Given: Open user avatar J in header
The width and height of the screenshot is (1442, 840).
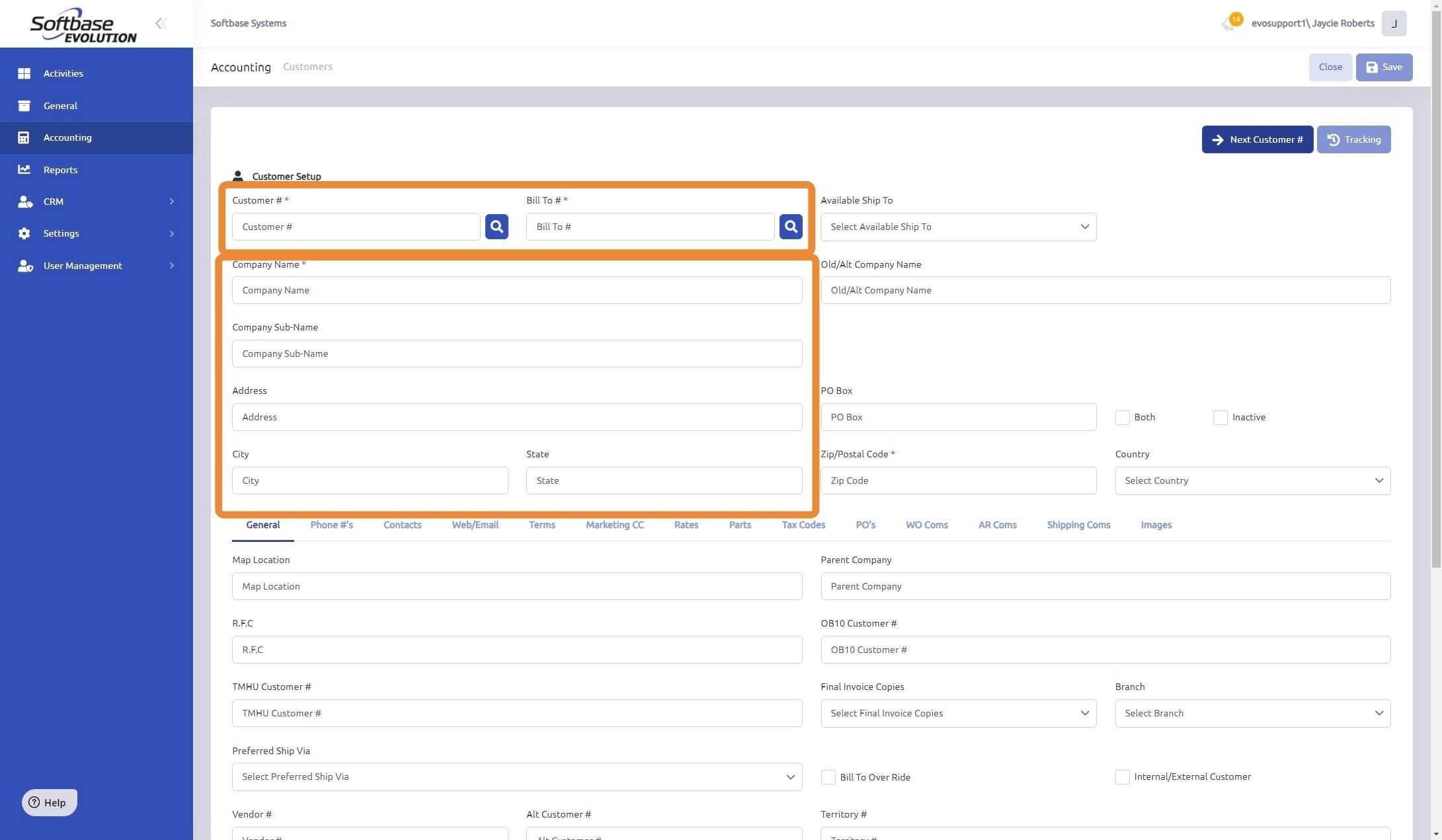Looking at the screenshot, I should [x=1394, y=24].
